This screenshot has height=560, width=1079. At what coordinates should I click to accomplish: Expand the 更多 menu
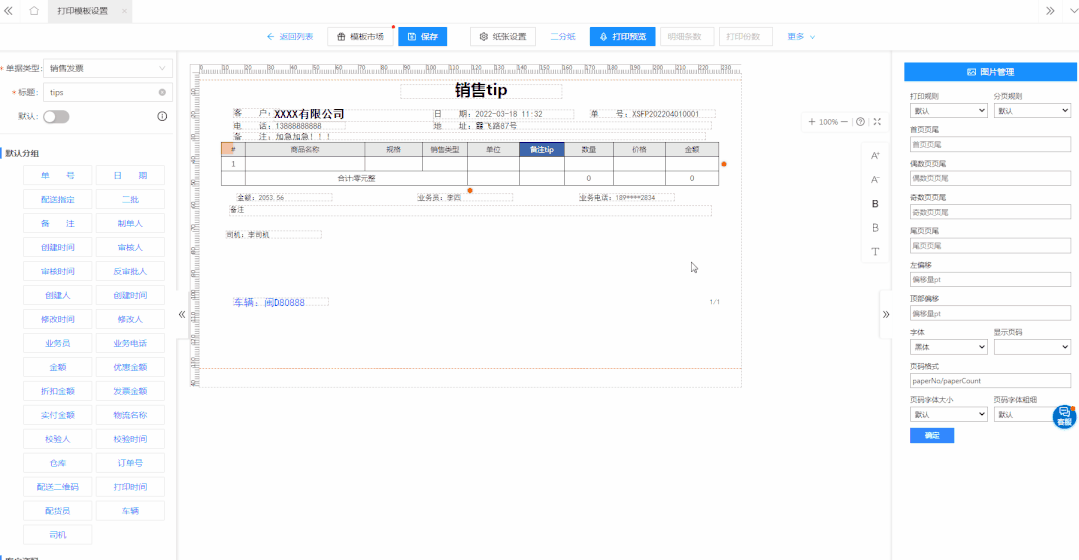point(801,37)
